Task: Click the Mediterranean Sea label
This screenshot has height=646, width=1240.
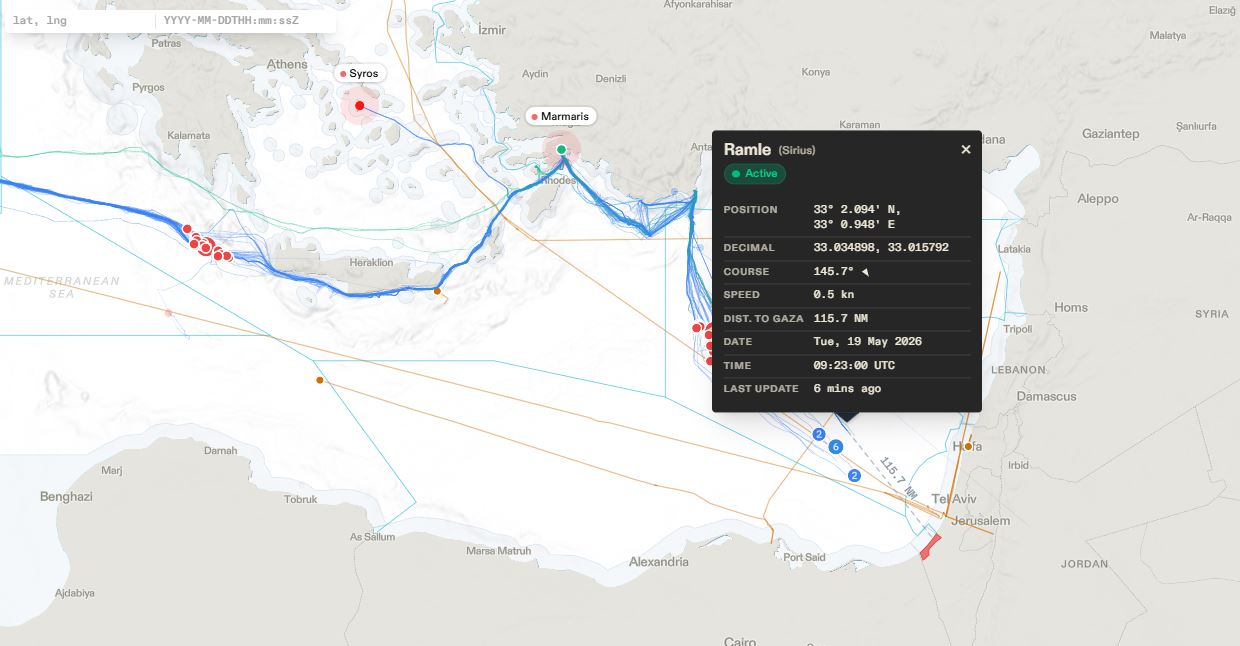Action: click(61, 287)
